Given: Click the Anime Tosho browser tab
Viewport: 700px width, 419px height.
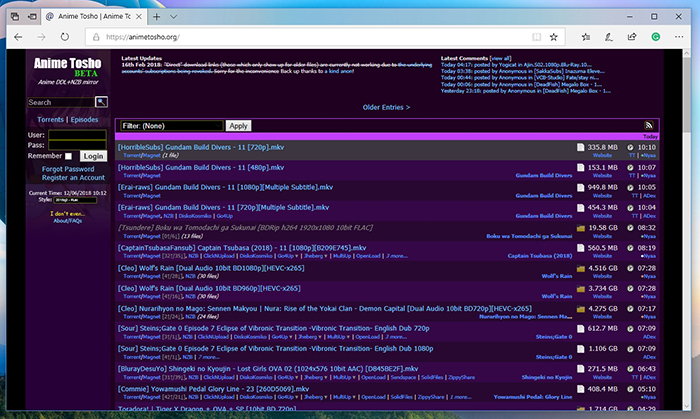Looking at the screenshot, I should tap(94, 17).
